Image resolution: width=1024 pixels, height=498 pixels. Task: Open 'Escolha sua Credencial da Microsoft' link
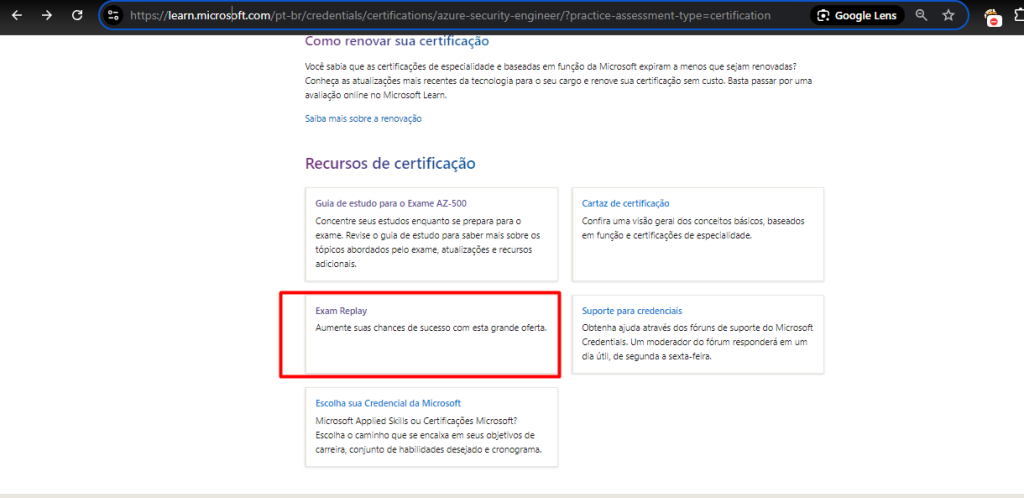tap(388, 403)
